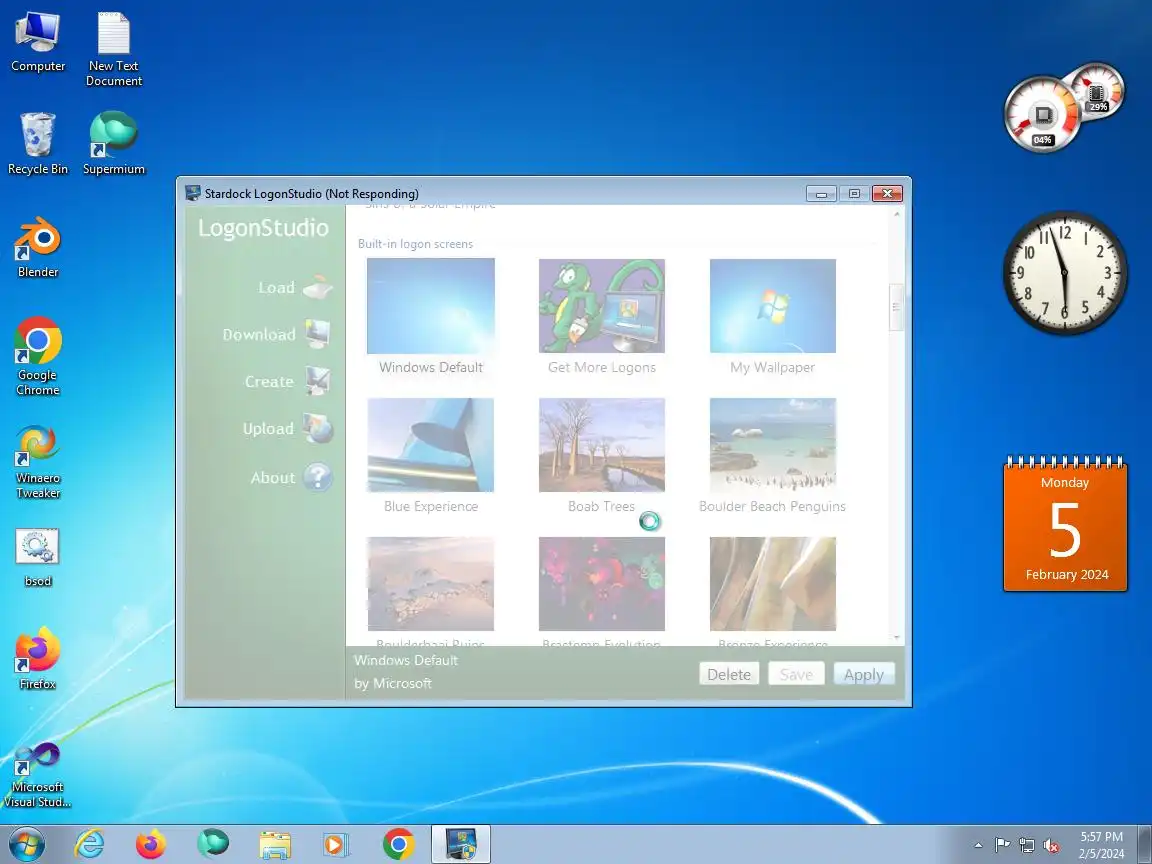Image resolution: width=1152 pixels, height=864 pixels.
Task: Pick the Bronze Experience thumbnail
Action: tap(772, 583)
